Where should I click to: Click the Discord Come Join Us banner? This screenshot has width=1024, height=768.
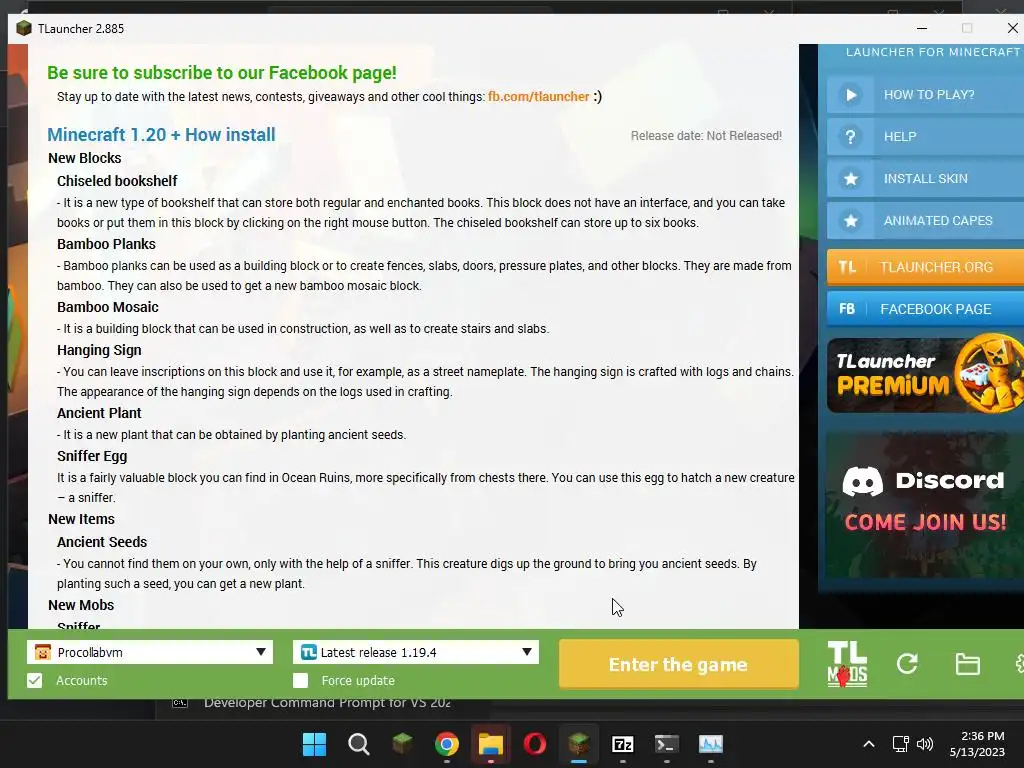[925, 503]
